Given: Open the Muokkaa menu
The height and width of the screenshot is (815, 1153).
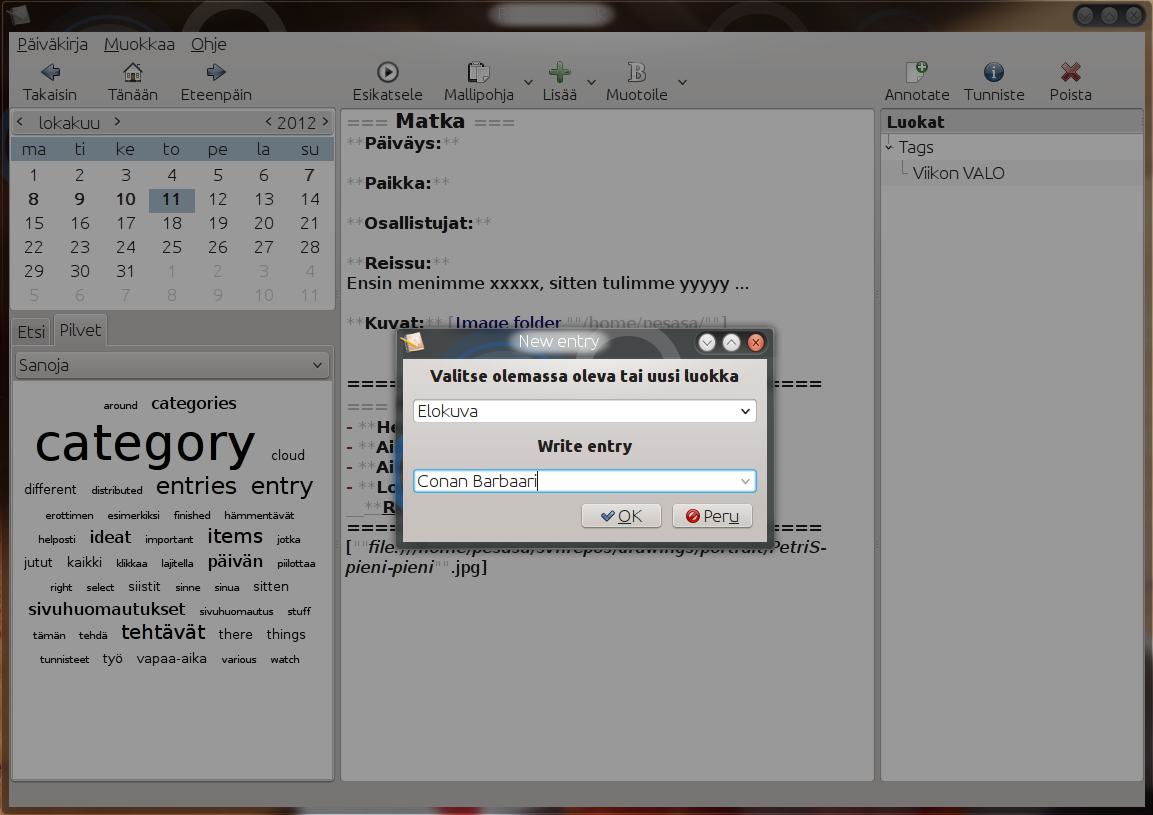Looking at the screenshot, I should (x=139, y=44).
